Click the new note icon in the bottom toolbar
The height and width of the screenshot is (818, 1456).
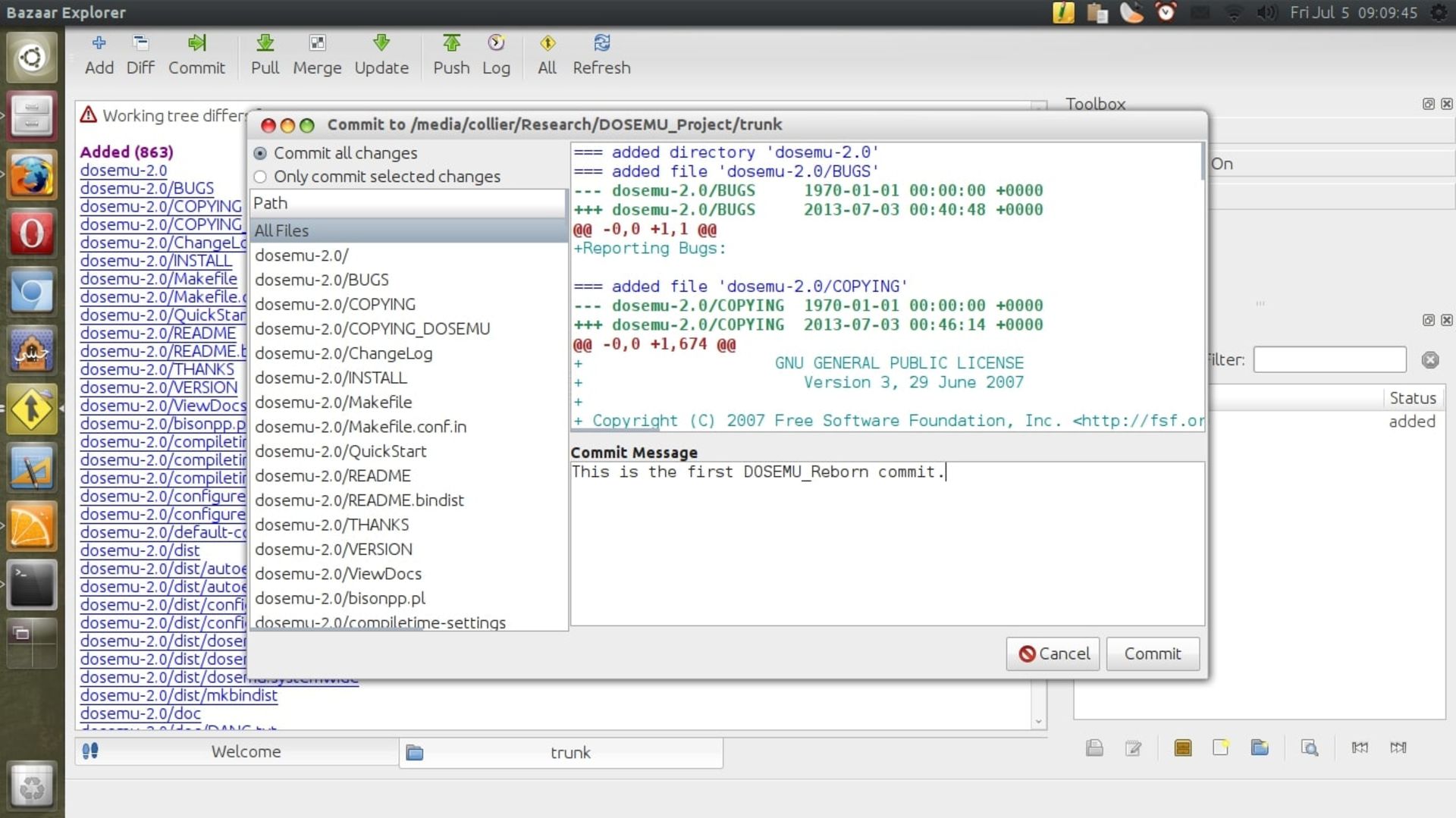tap(1221, 747)
